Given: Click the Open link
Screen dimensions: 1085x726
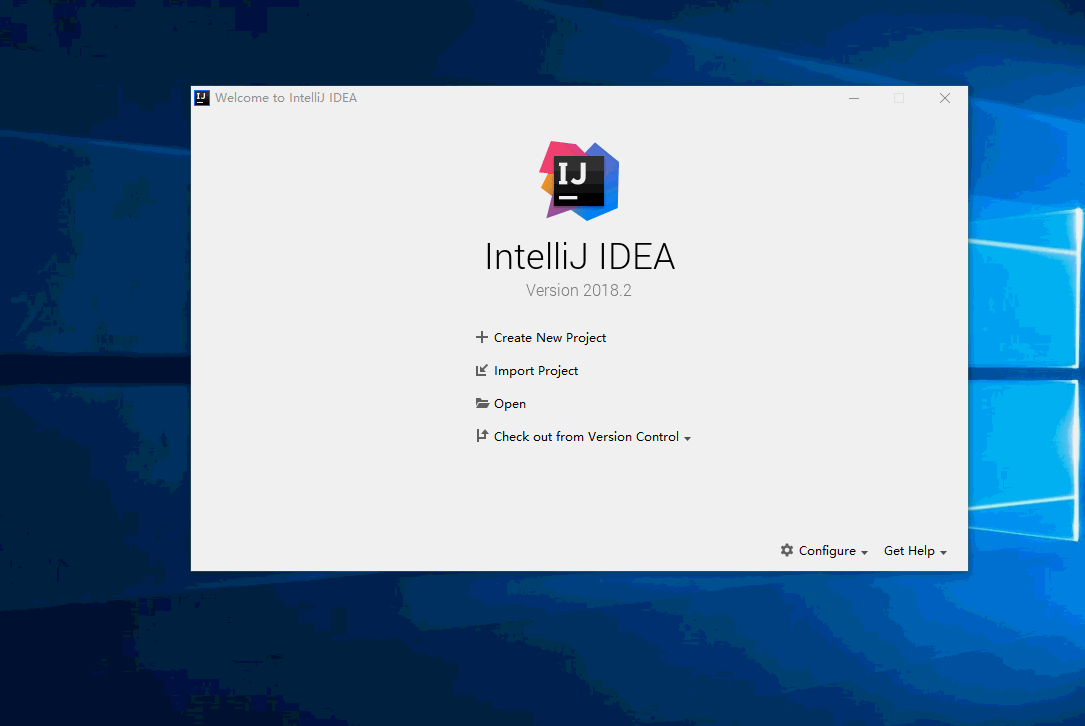Looking at the screenshot, I should point(509,404).
